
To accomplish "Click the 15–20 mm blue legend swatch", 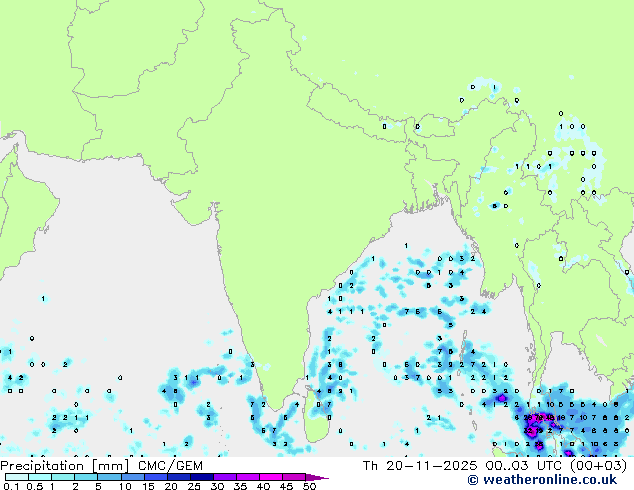I will pyautogui.click(x=156, y=477).
